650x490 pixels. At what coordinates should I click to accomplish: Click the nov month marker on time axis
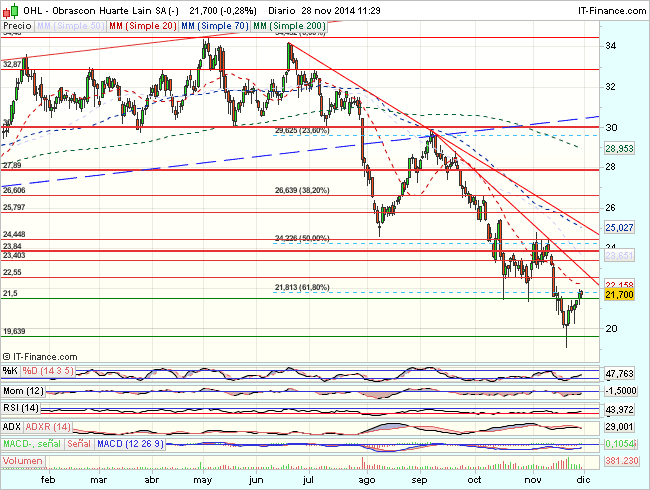(x=533, y=480)
